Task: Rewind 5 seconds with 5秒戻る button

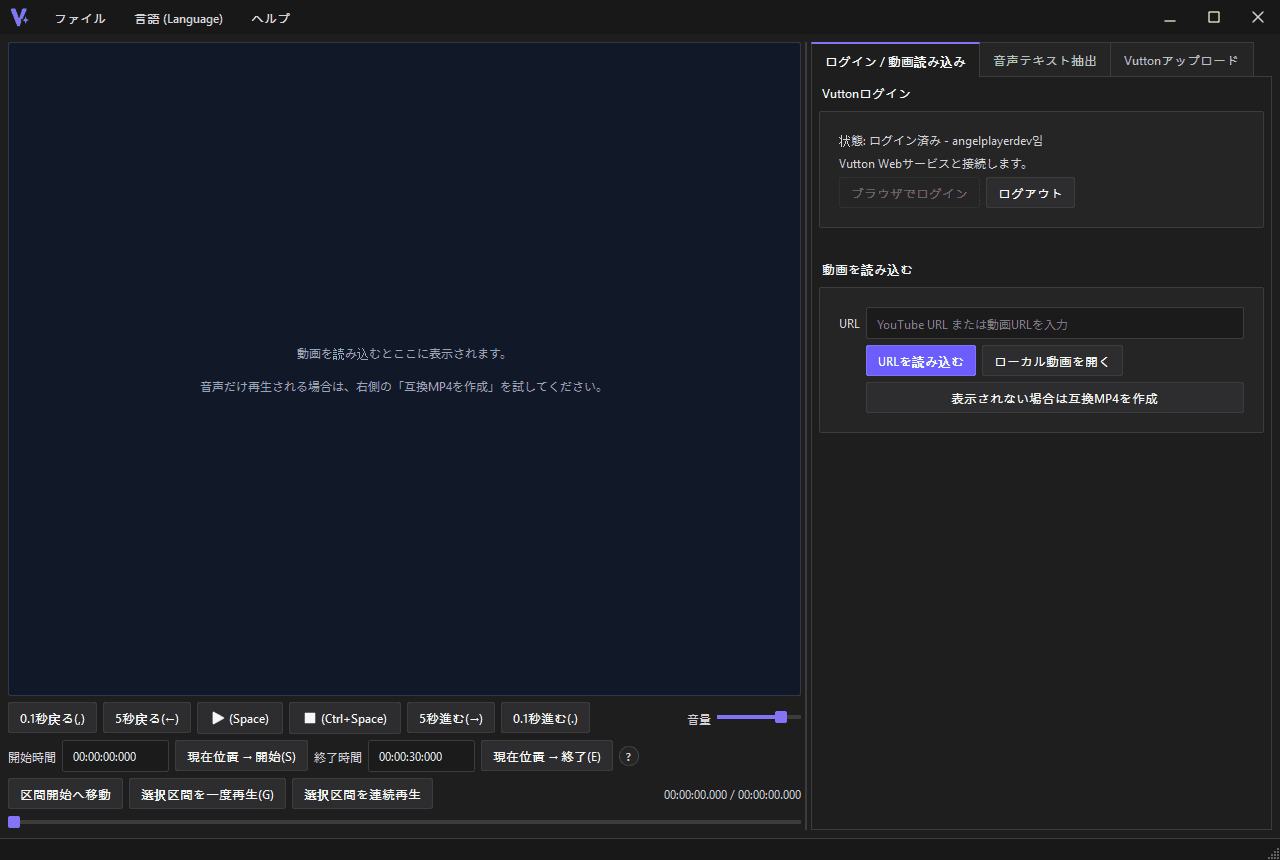Action: (x=147, y=718)
